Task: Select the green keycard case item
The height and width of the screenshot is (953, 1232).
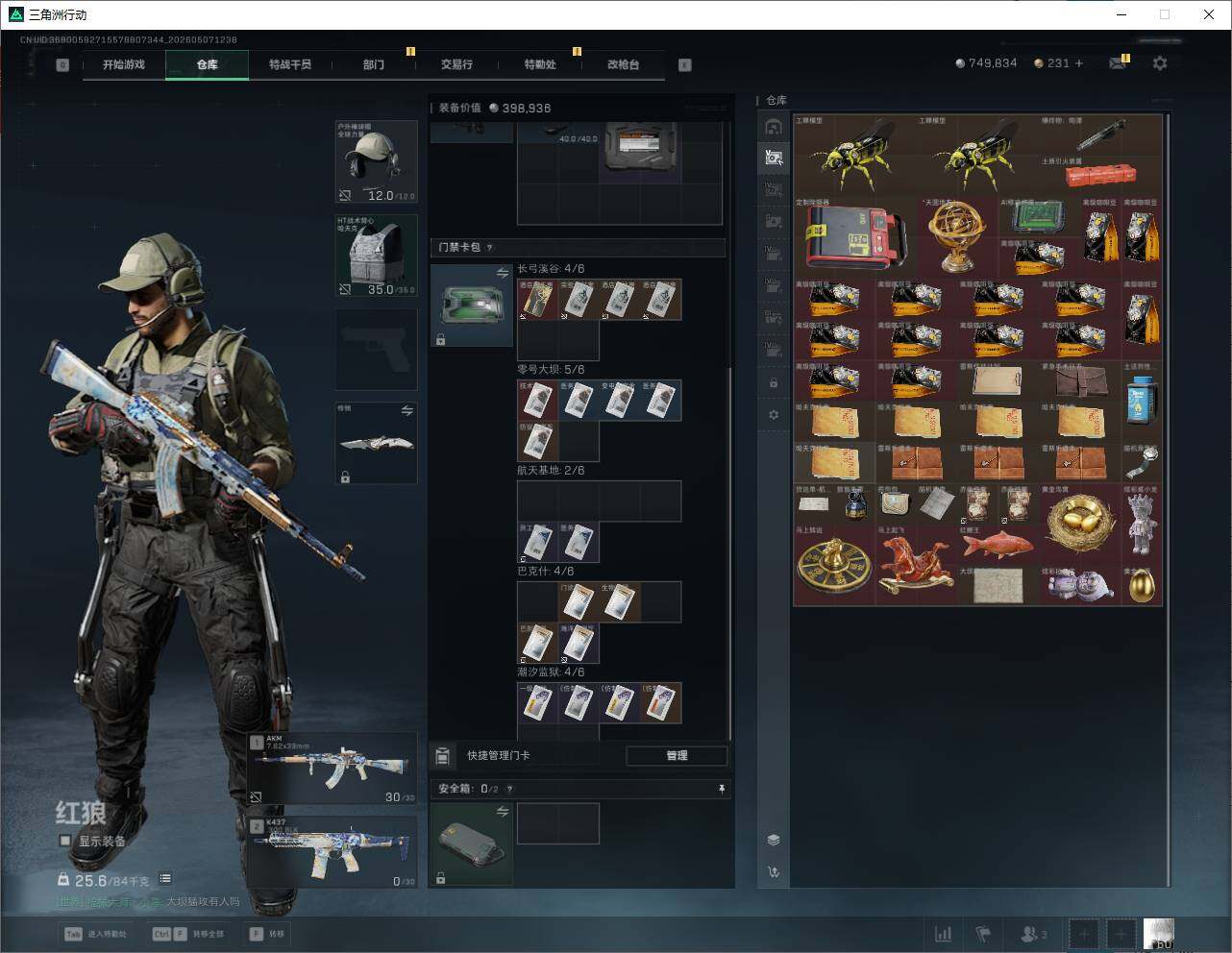Action: click(471, 305)
